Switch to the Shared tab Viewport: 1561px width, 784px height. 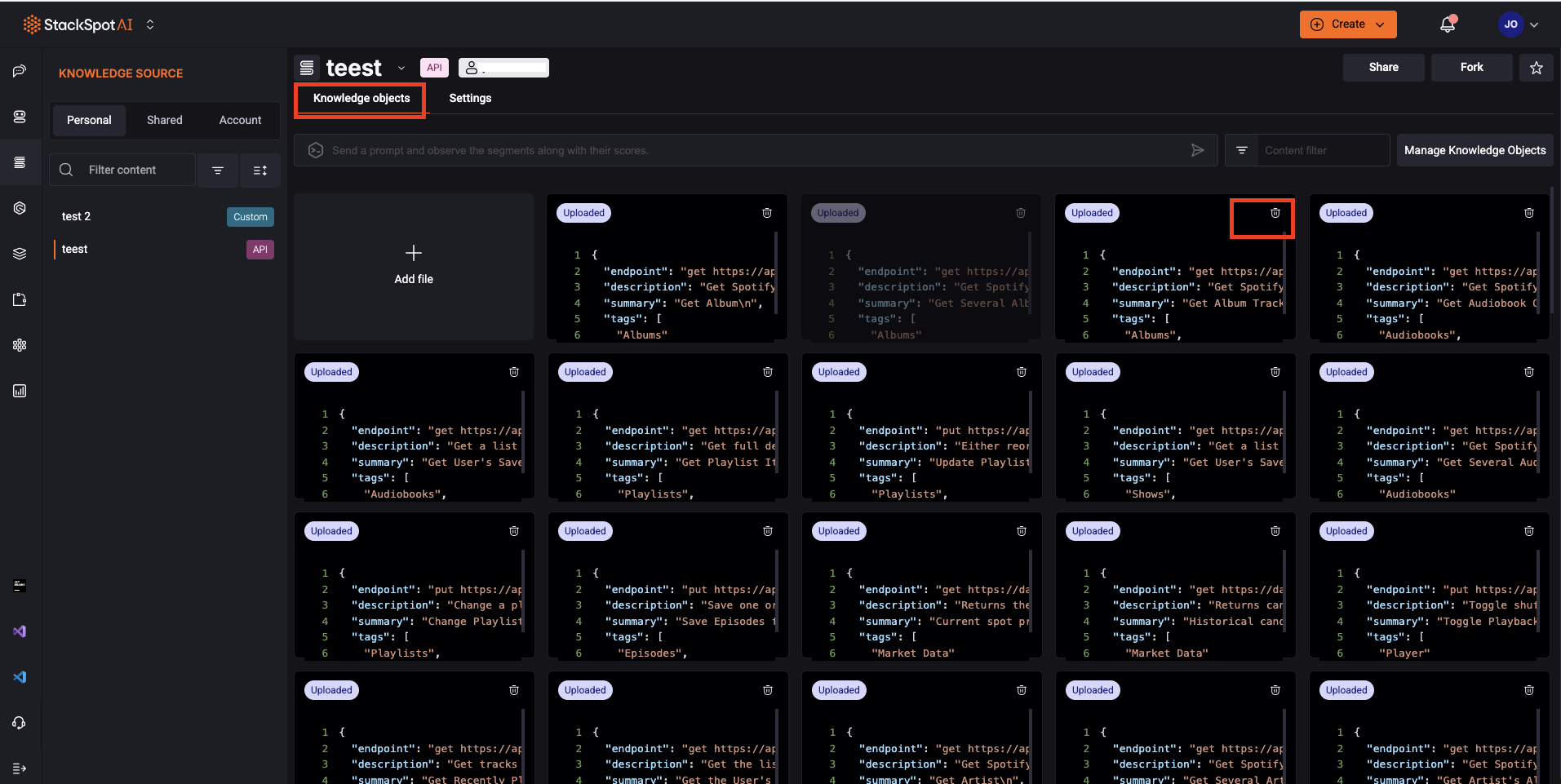coord(165,120)
